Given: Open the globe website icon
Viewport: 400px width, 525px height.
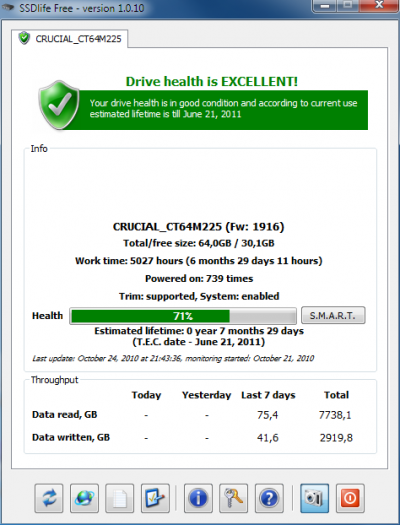Looking at the screenshot, I should [84, 498].
